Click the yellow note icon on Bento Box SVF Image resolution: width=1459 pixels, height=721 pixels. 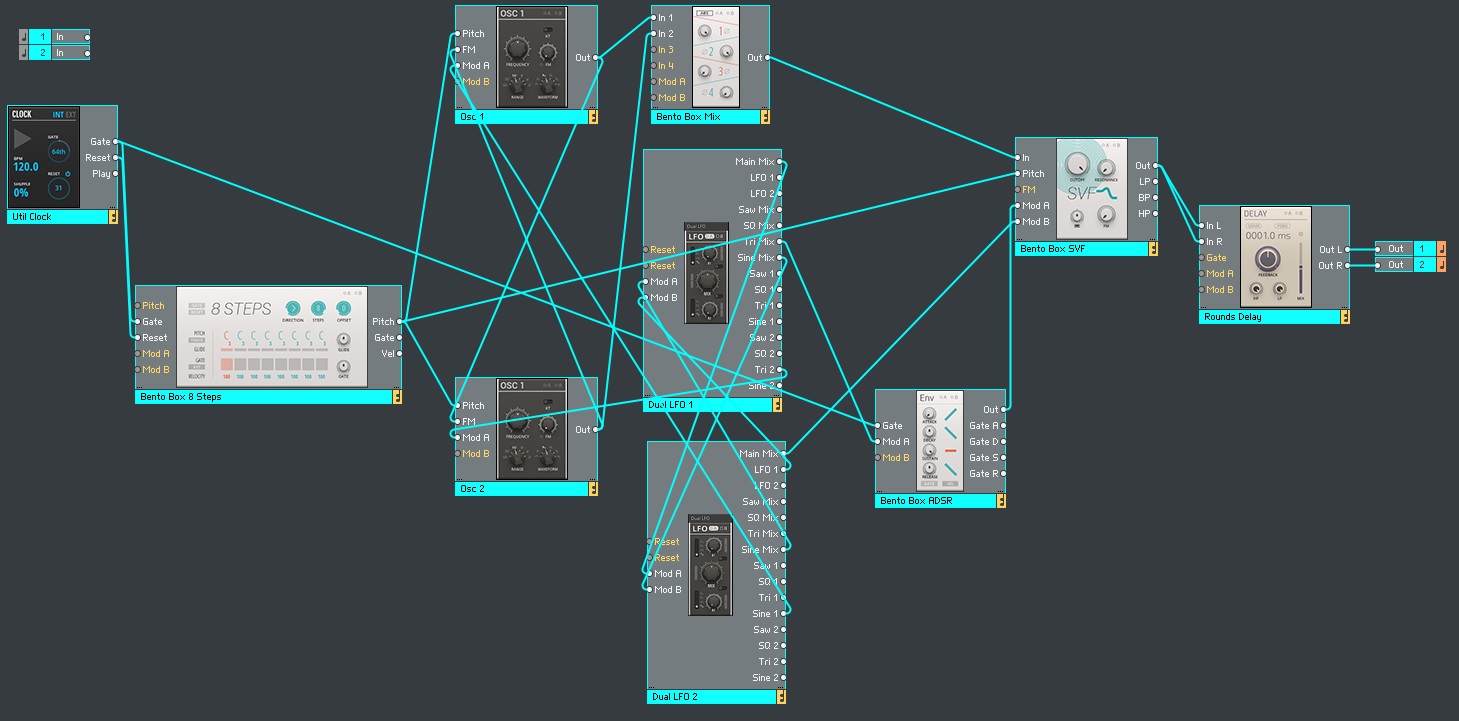[x=1153, y=248]
